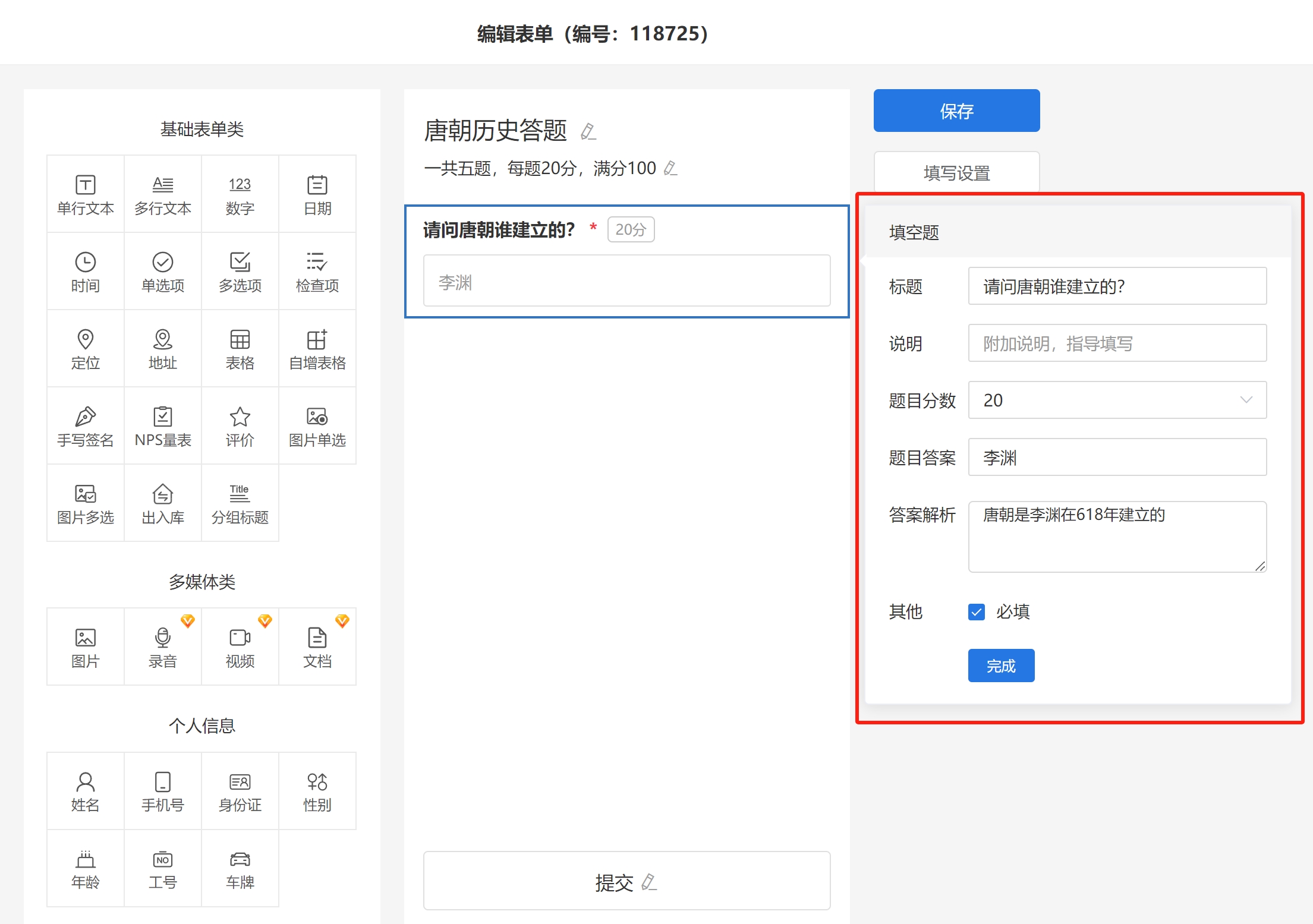Click the 题目答案 answer input field
Screen dimensions: 1313x924
pos(1117,457)
